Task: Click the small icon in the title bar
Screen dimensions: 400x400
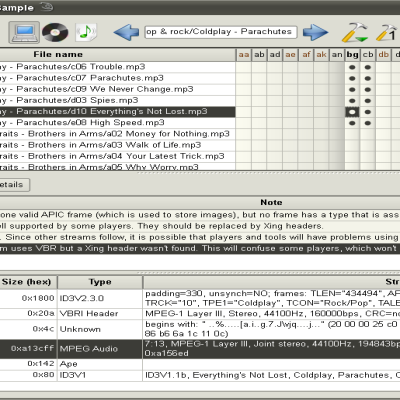Action: [x=47, y=7]
